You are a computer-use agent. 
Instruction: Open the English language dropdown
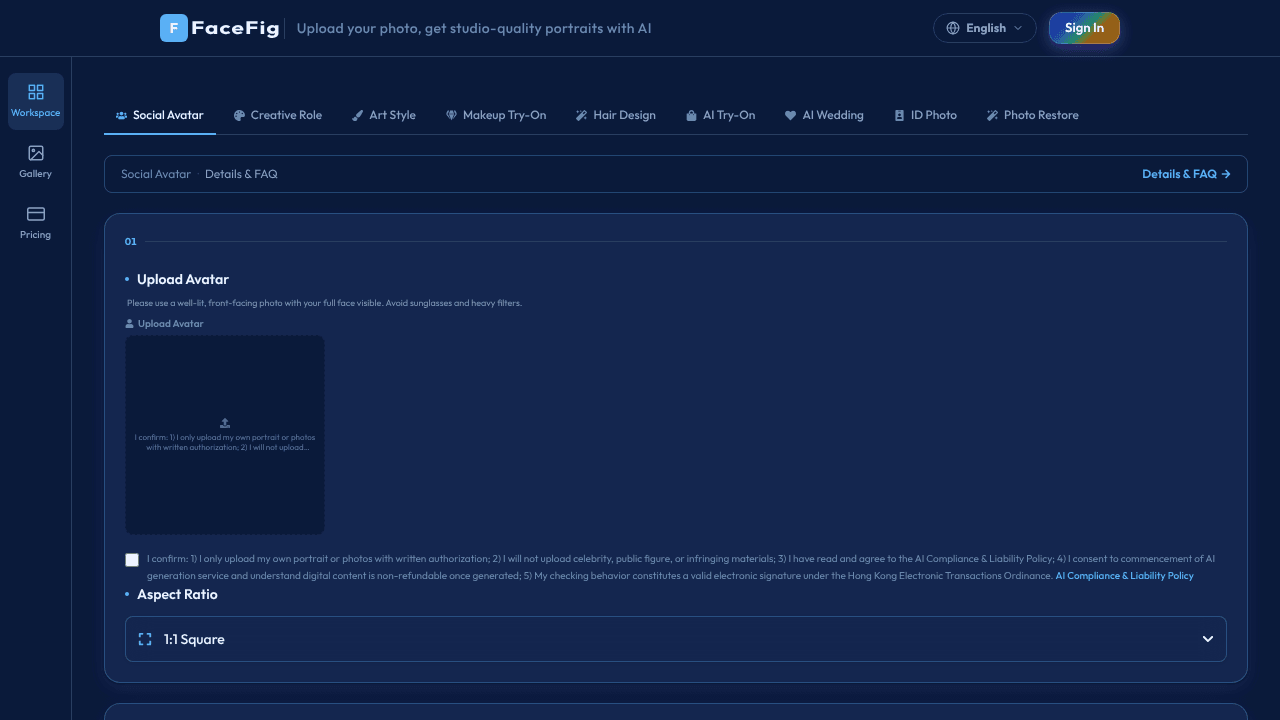click(x=984, y=28)
